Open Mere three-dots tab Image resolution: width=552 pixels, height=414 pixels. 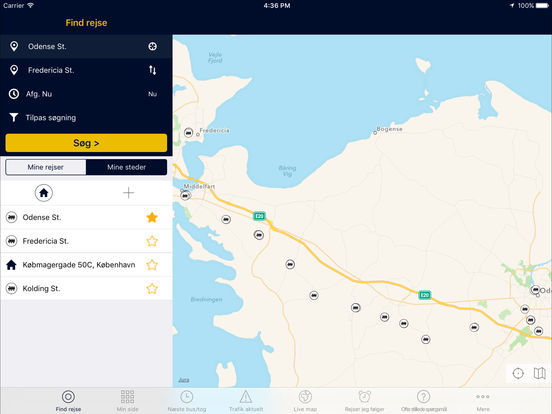(x=483, y=401)
